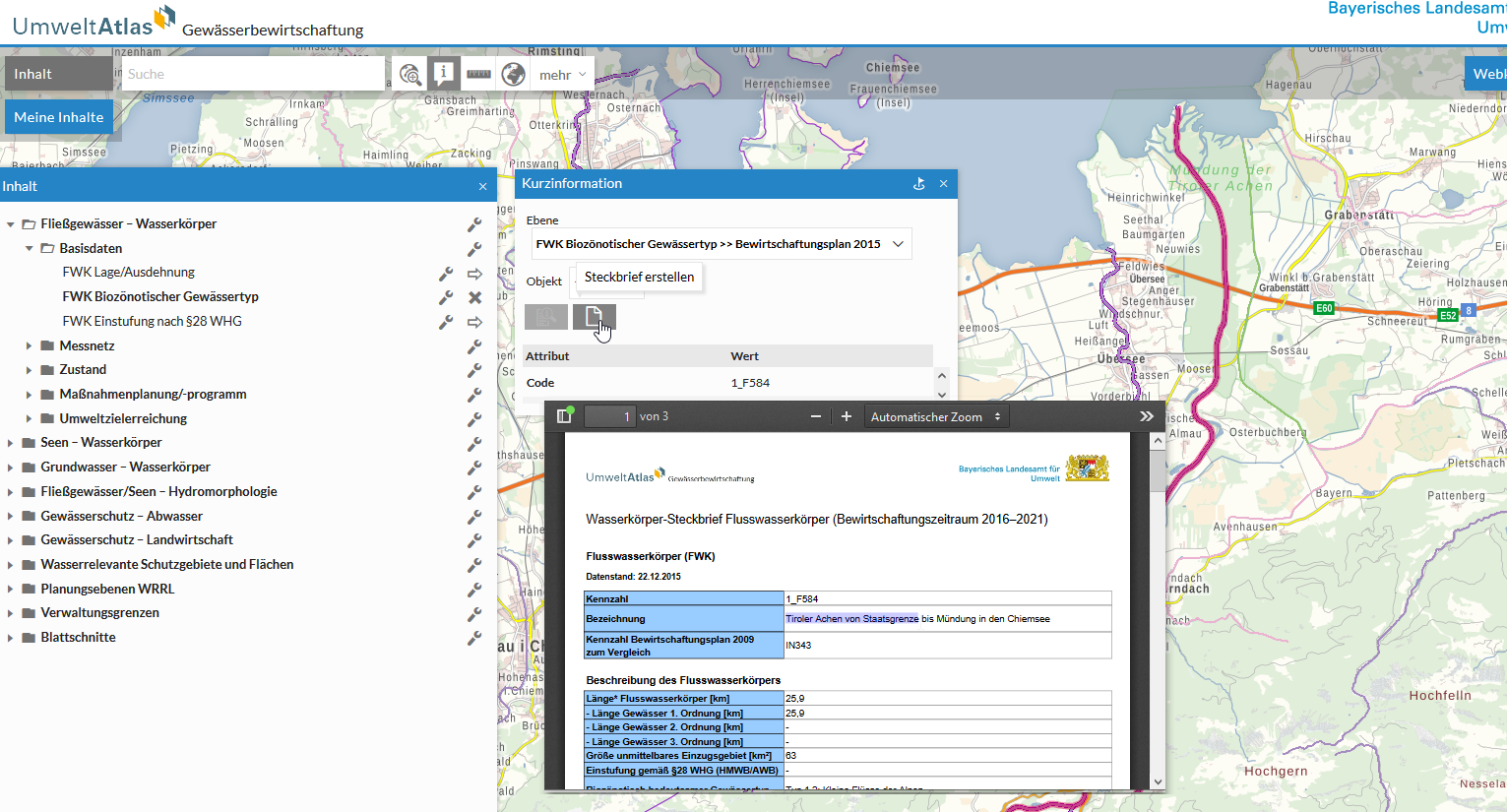
Task: Open the globe base map tool
Action: coord(513,74)
